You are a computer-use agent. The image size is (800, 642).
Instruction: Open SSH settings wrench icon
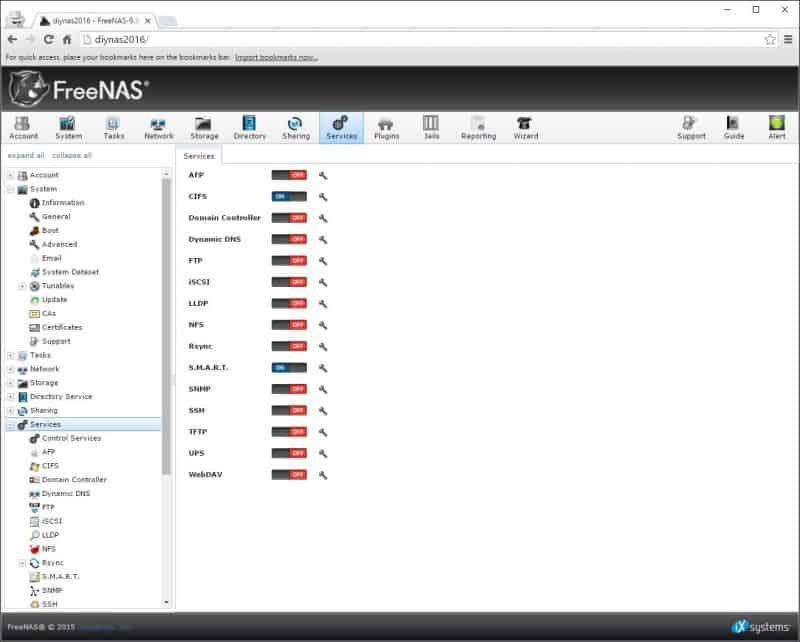[322, 411]
